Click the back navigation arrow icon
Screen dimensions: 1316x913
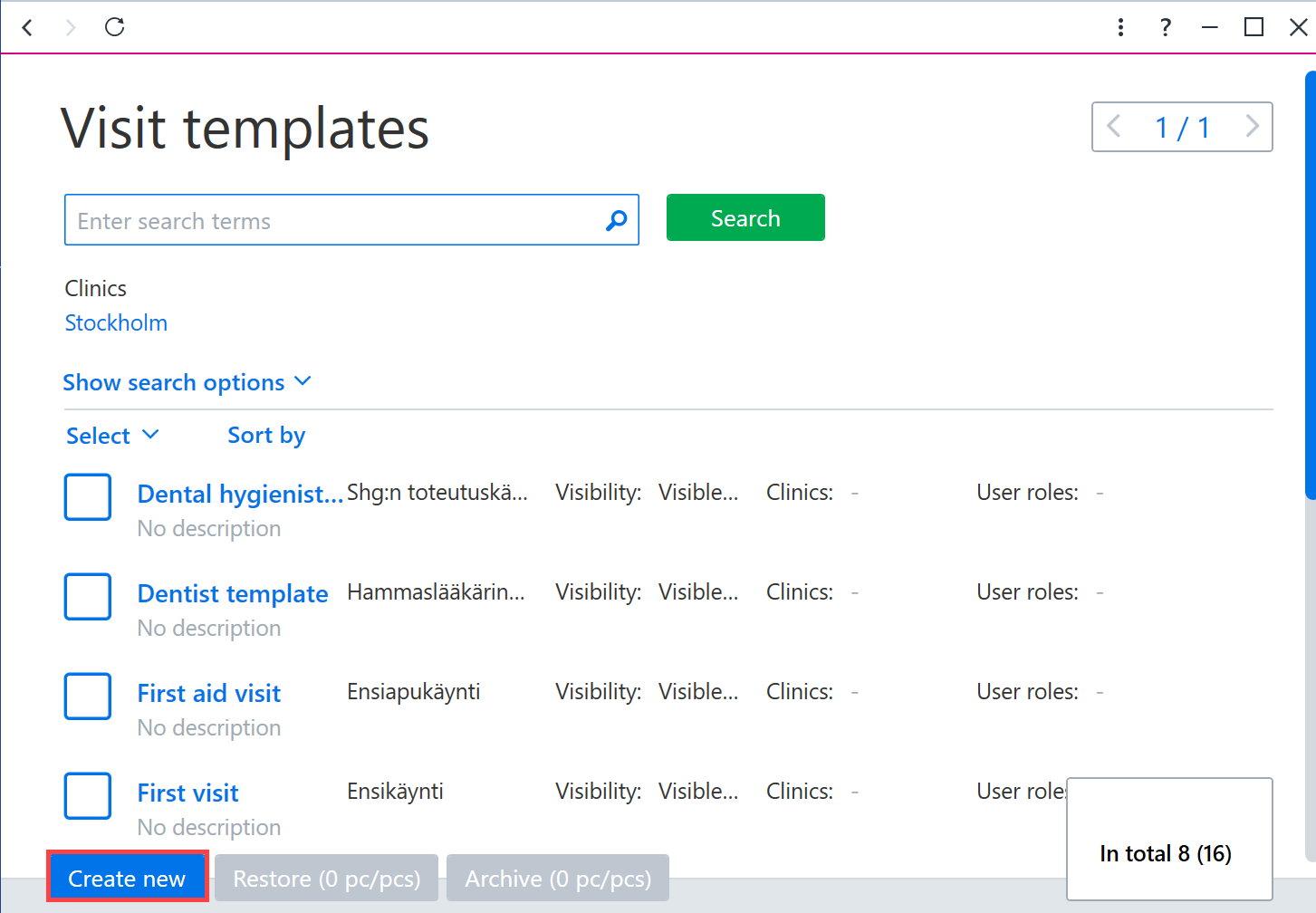(x=27, y=27)
